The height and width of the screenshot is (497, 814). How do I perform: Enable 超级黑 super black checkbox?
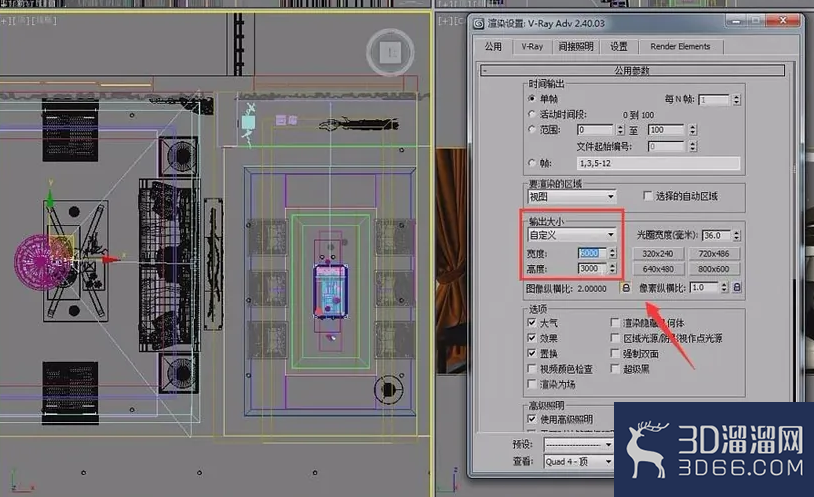pyautogui.click(x=615, y=369)
